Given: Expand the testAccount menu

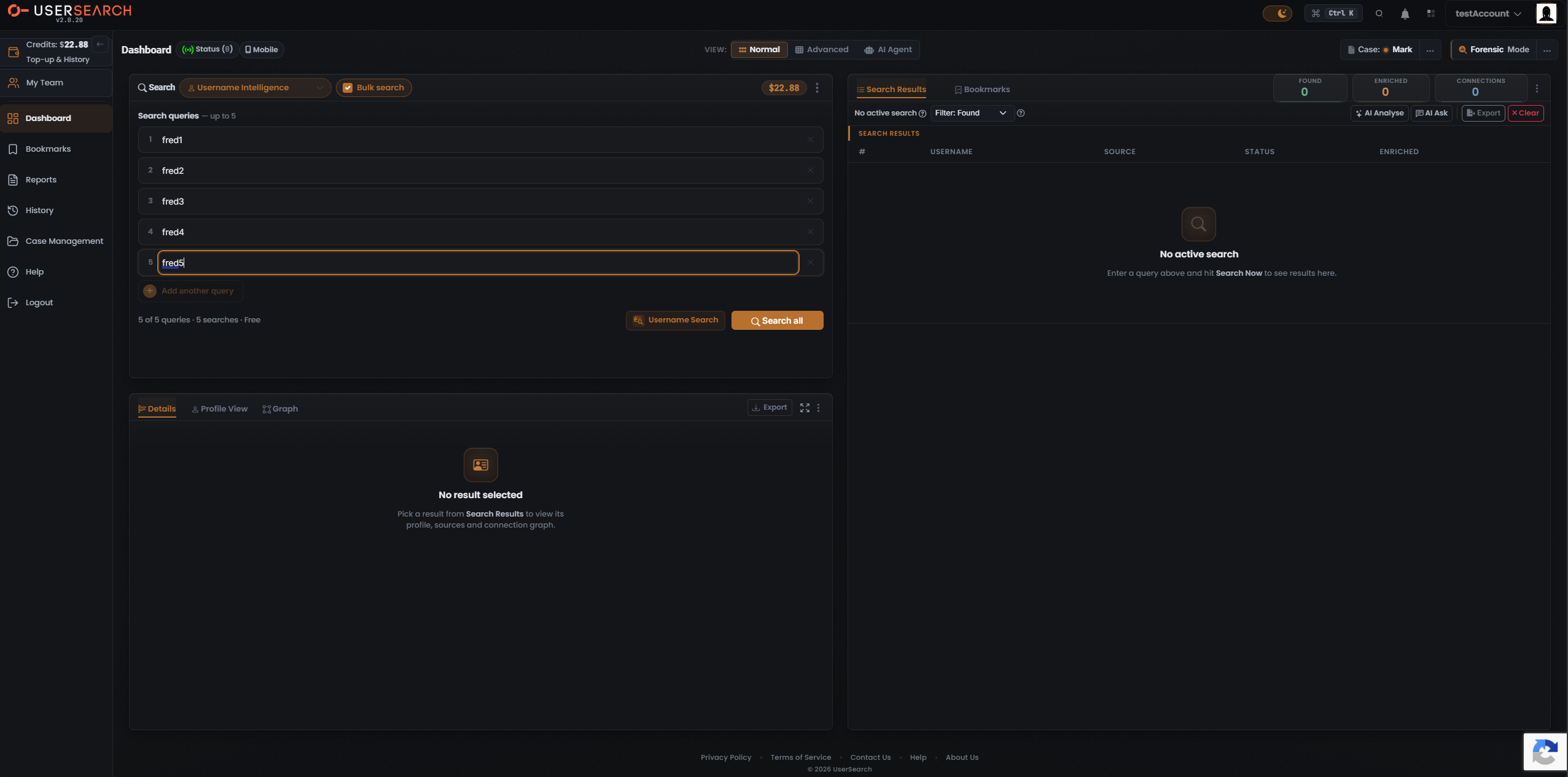Looking at the screenshot, I should click(1488, 14).
